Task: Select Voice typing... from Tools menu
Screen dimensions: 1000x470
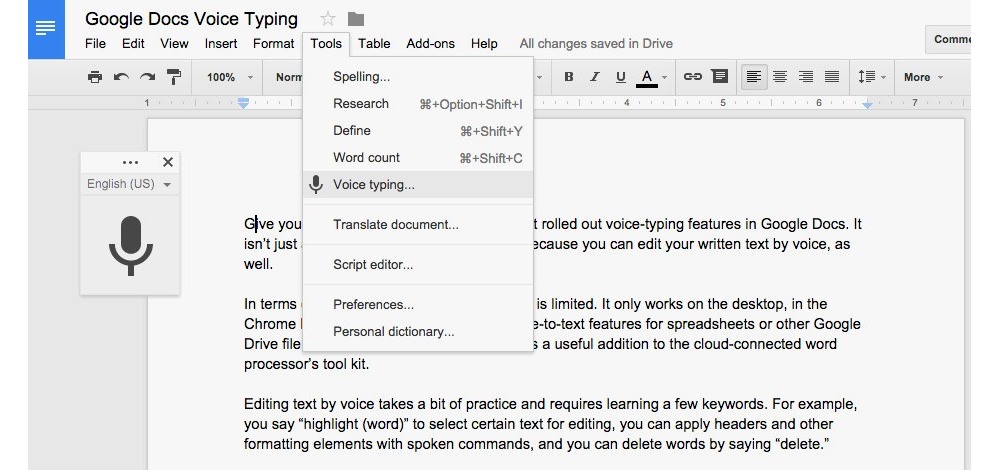Action: click(x=373, y=184)
